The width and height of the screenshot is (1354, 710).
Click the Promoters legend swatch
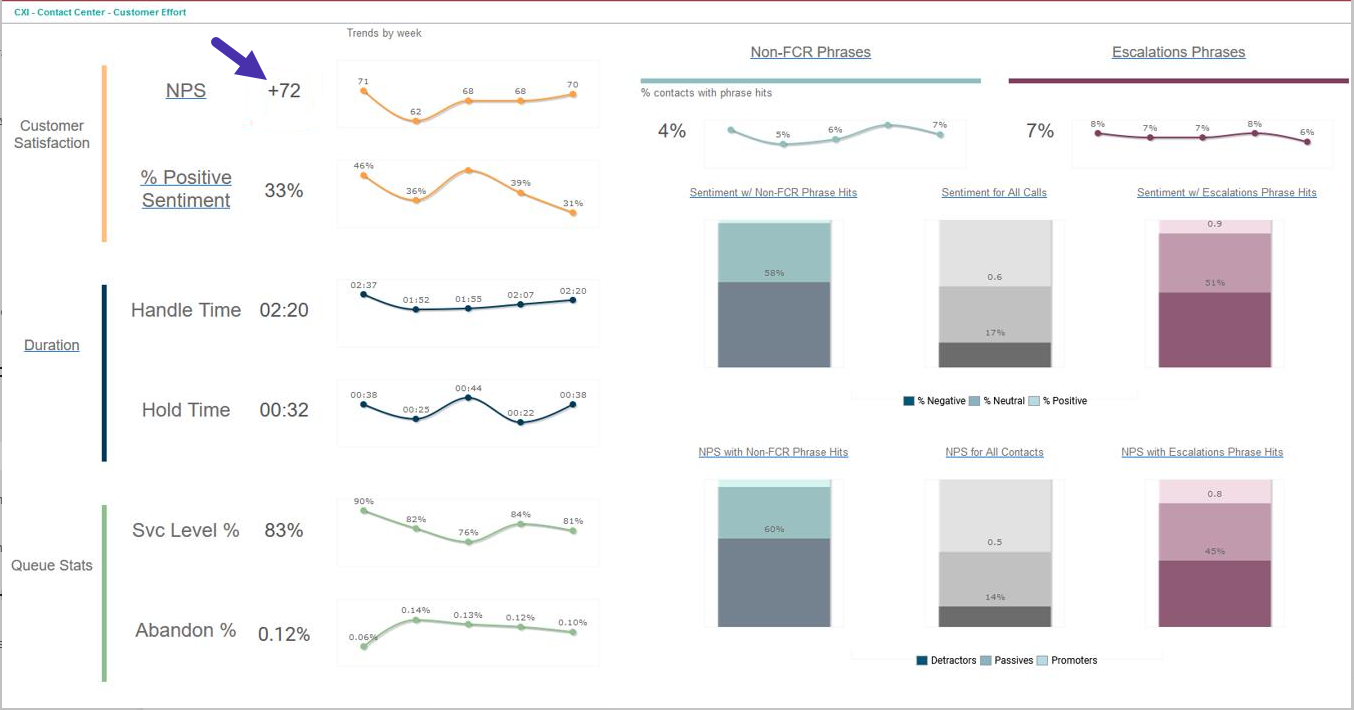click(1043, 661)
